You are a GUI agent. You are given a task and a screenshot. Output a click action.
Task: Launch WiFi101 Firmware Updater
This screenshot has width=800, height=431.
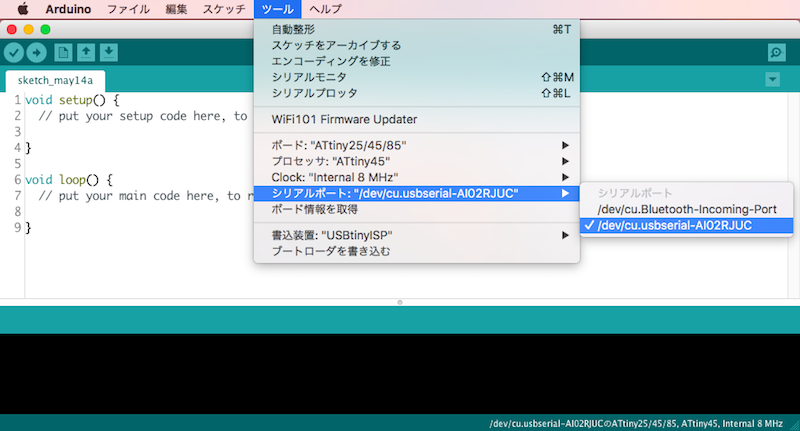pyautogui.click(x=417, y=119)
